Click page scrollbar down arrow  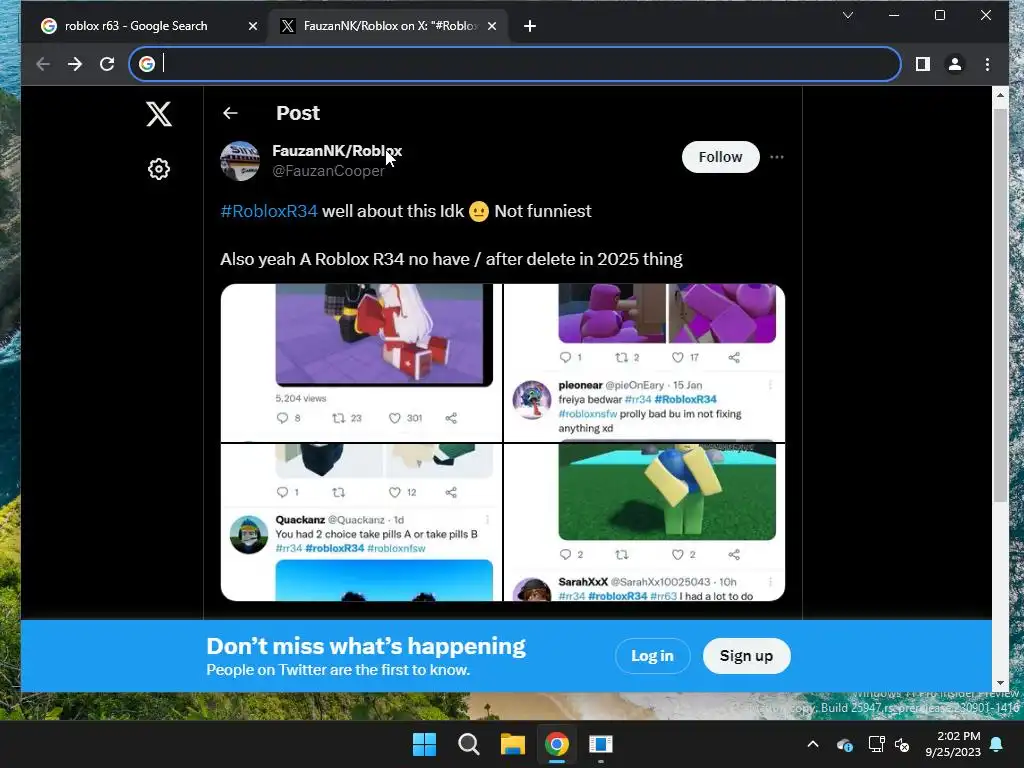coord(1000,684)
